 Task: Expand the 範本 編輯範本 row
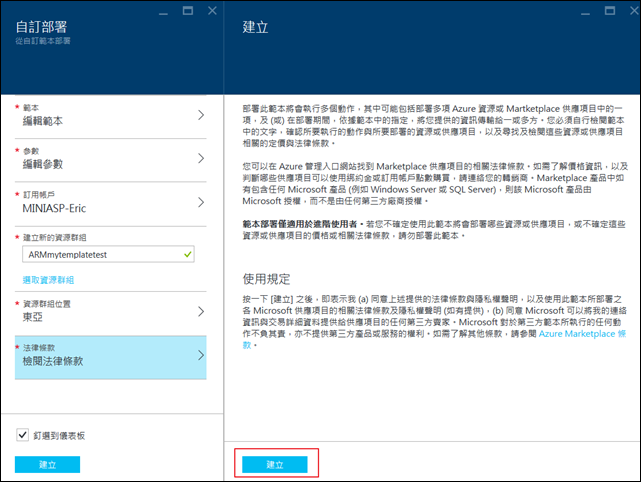tap(111, 114)
